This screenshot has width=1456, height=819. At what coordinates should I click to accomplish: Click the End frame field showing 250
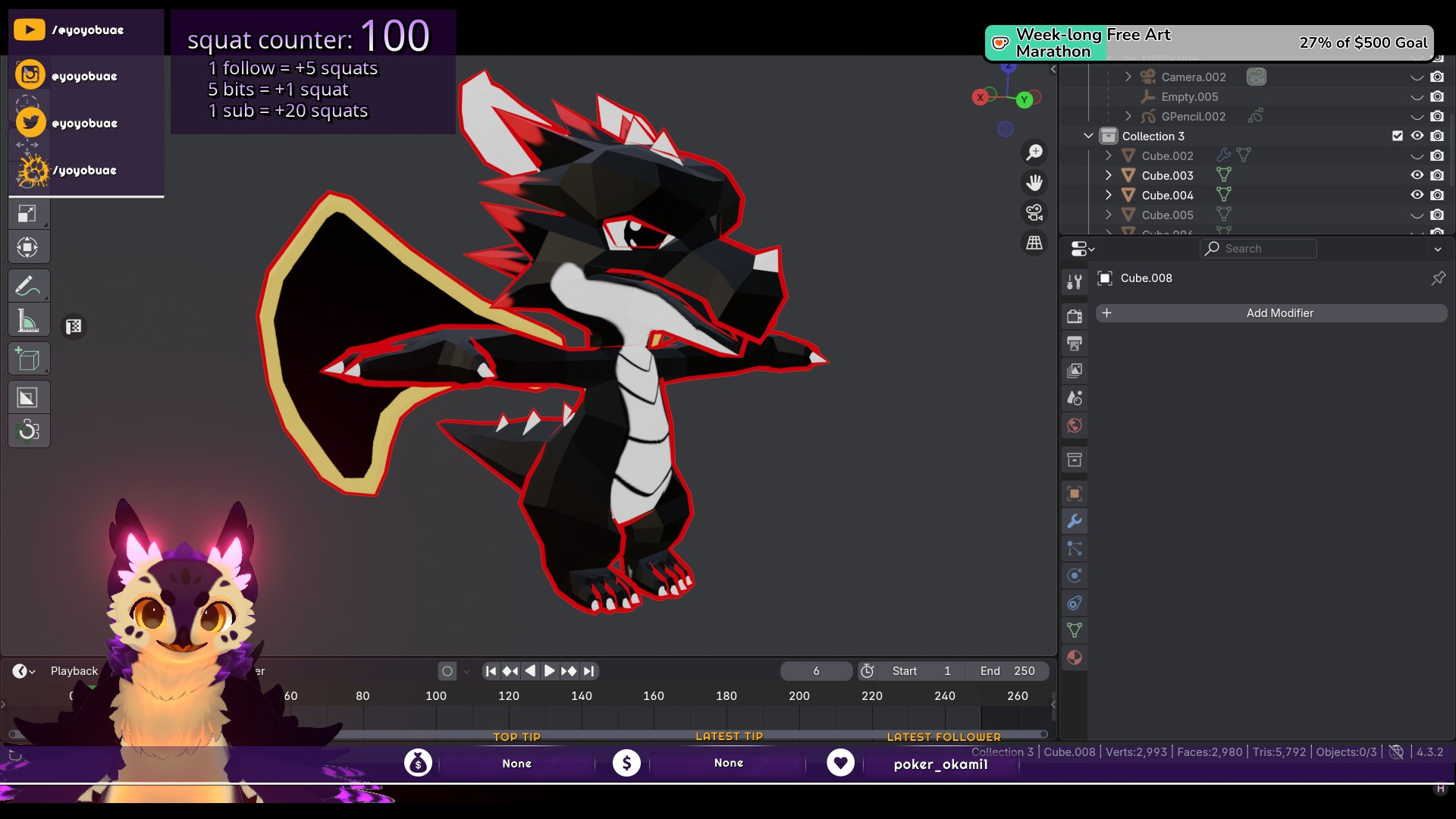1009,671
